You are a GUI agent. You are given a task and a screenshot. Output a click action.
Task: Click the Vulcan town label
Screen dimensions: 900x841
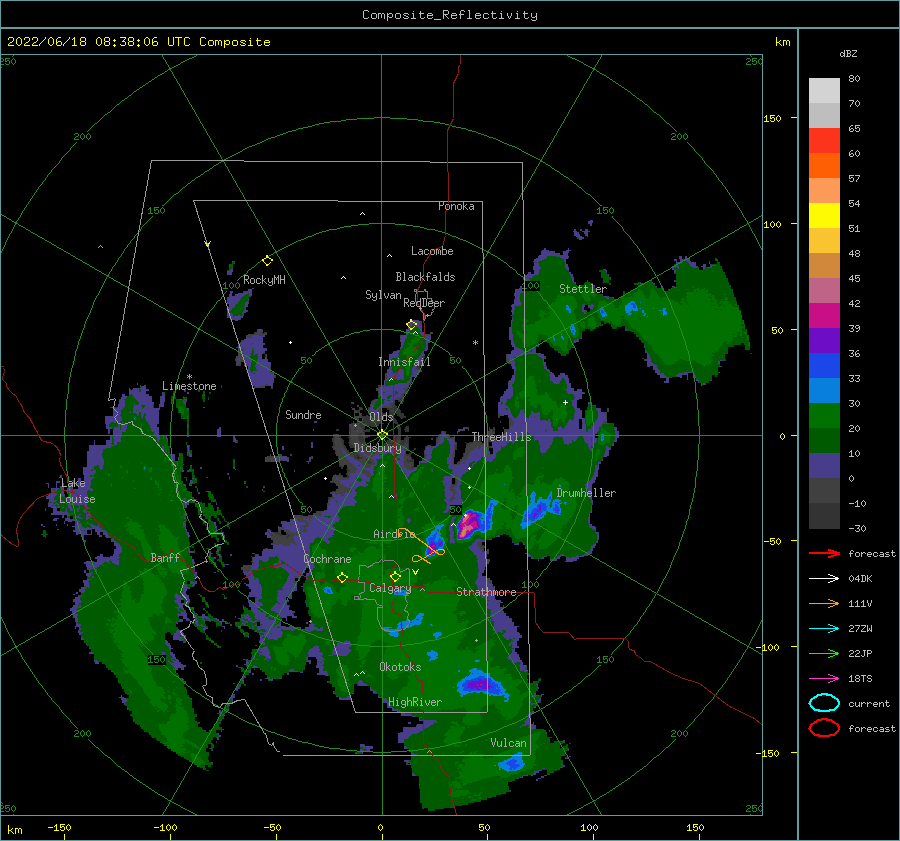(508, 743)
